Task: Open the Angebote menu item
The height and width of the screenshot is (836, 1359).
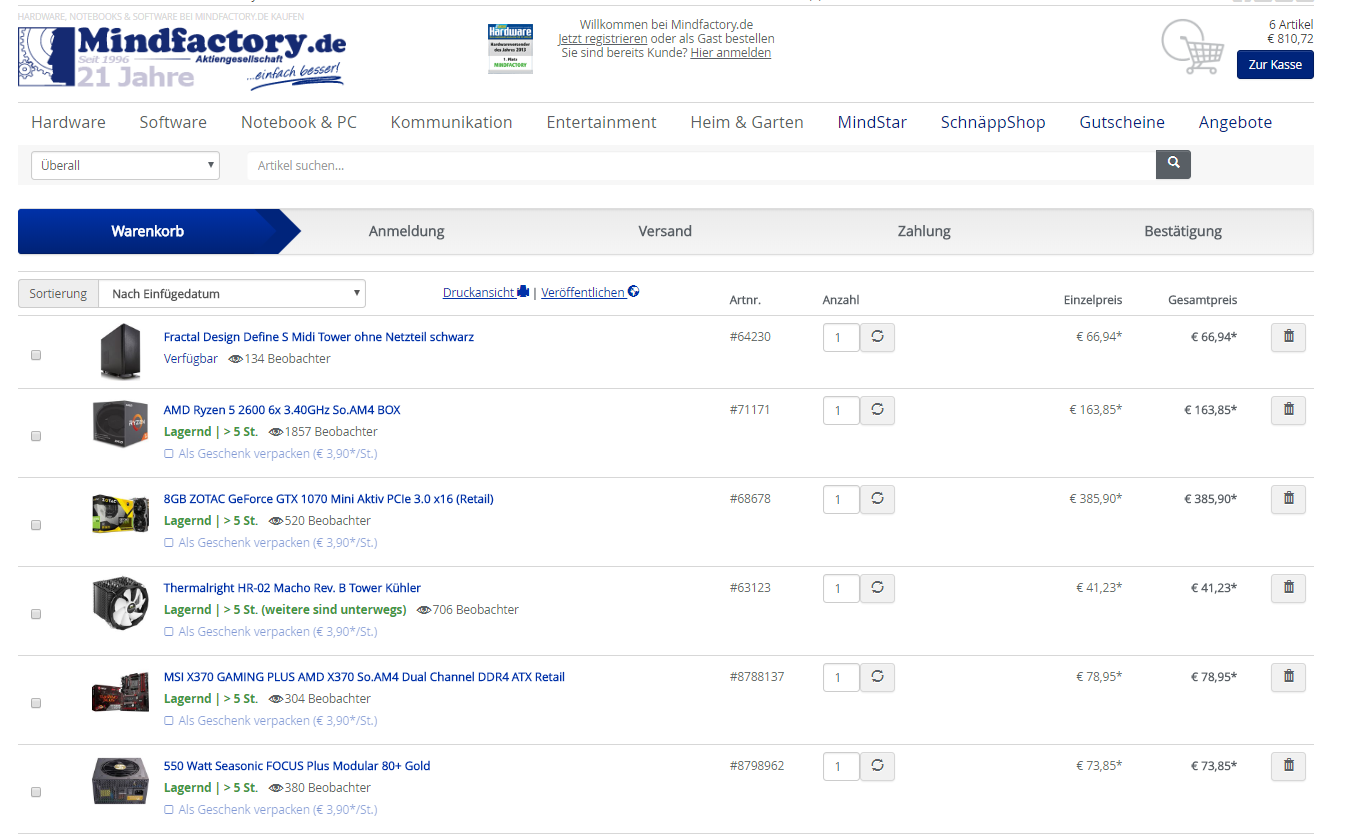Action: pos(1235,122)
